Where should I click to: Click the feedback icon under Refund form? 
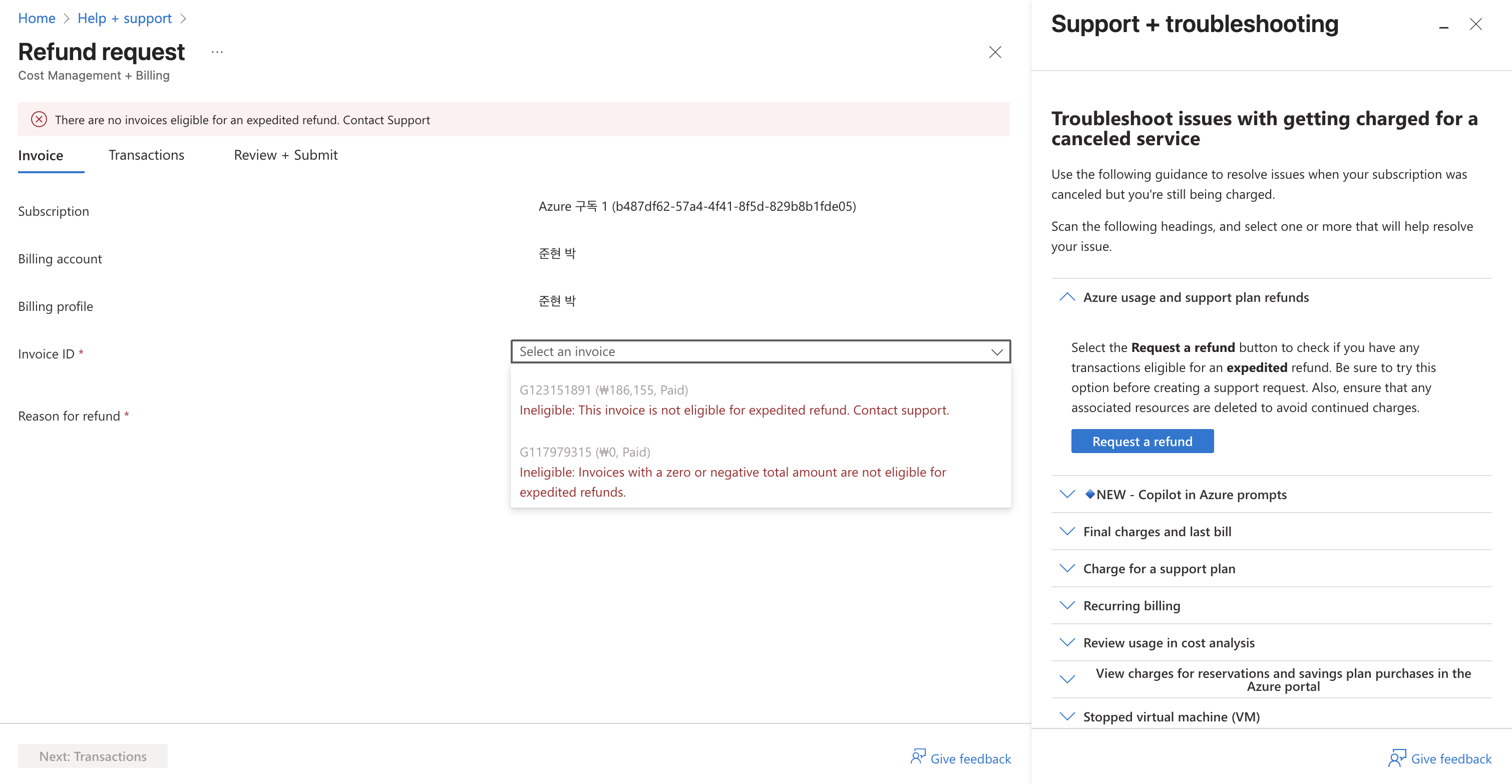pos(917,757)
